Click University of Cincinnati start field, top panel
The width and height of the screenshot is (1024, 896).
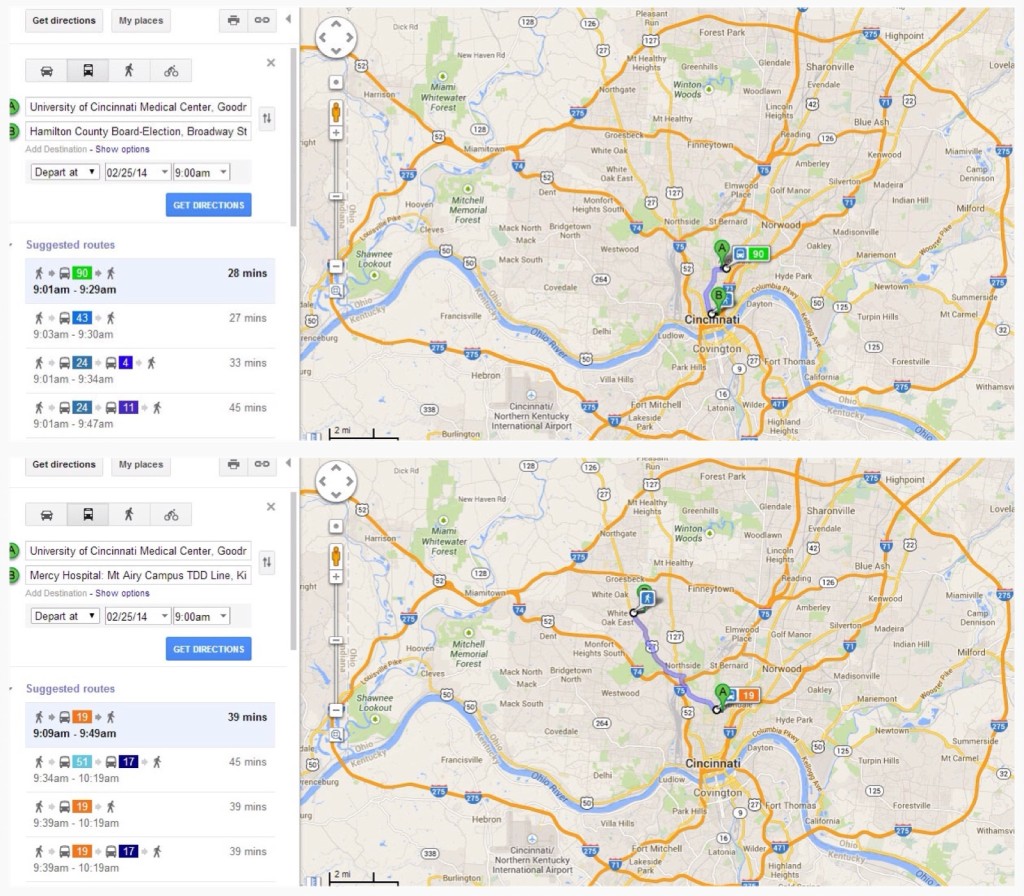click(x=138, y=107)
